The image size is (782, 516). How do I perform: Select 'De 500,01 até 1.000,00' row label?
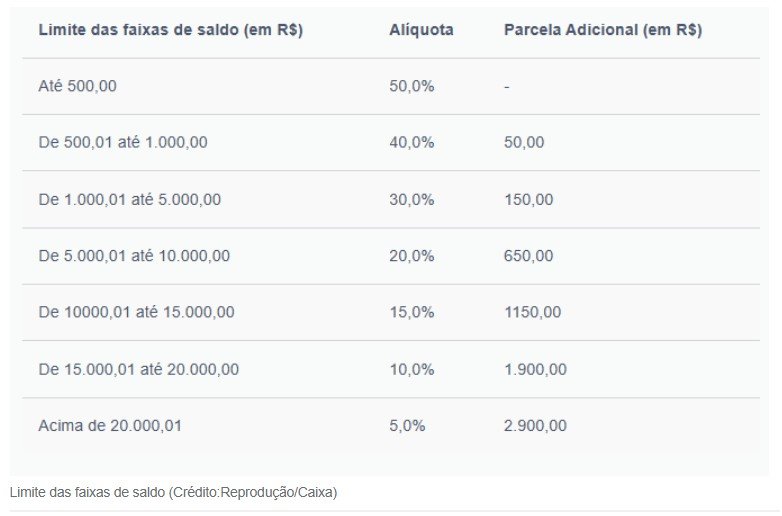click(123, 143)
